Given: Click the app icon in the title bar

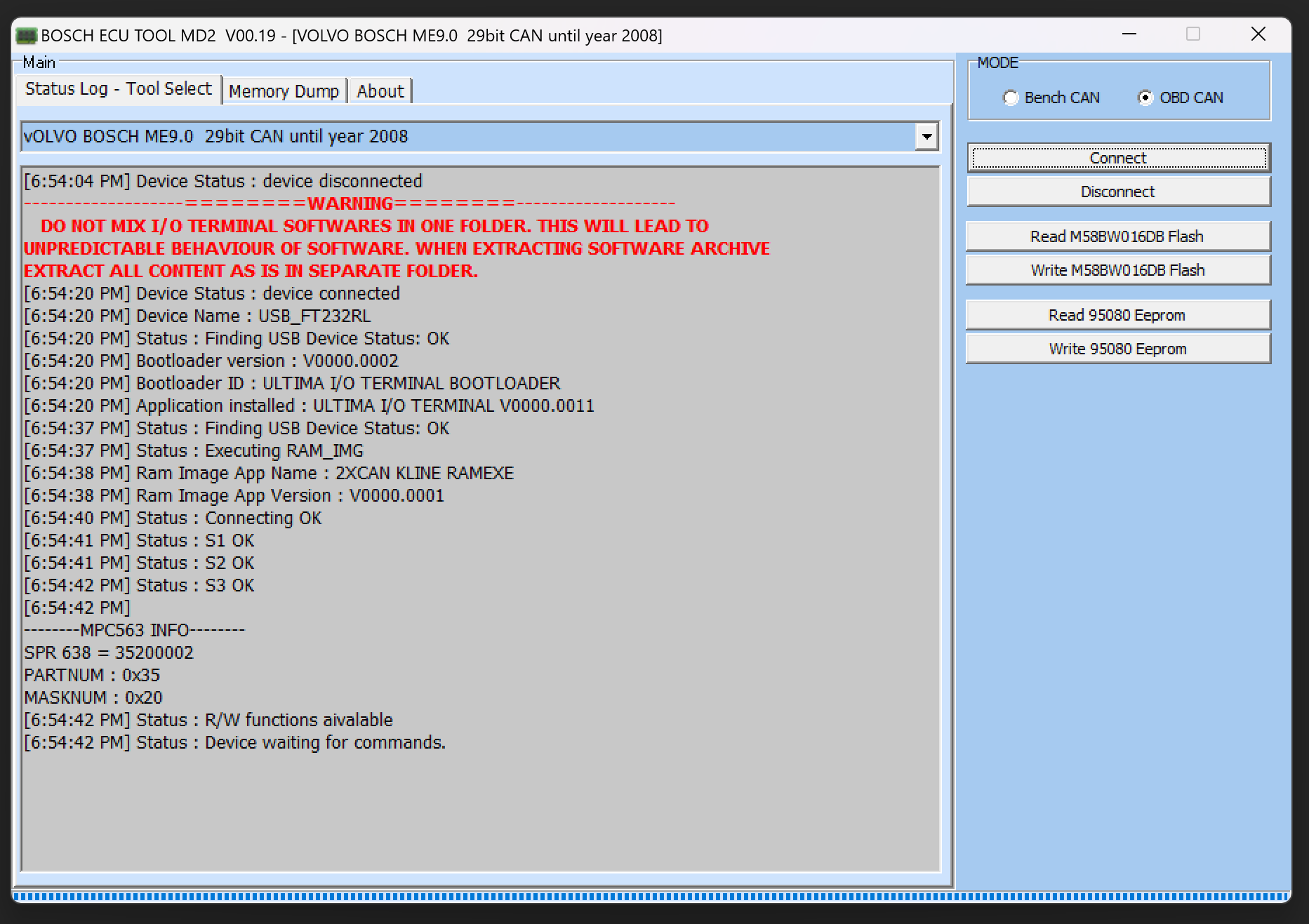Looking at the screenshot, I should [27, 36].
